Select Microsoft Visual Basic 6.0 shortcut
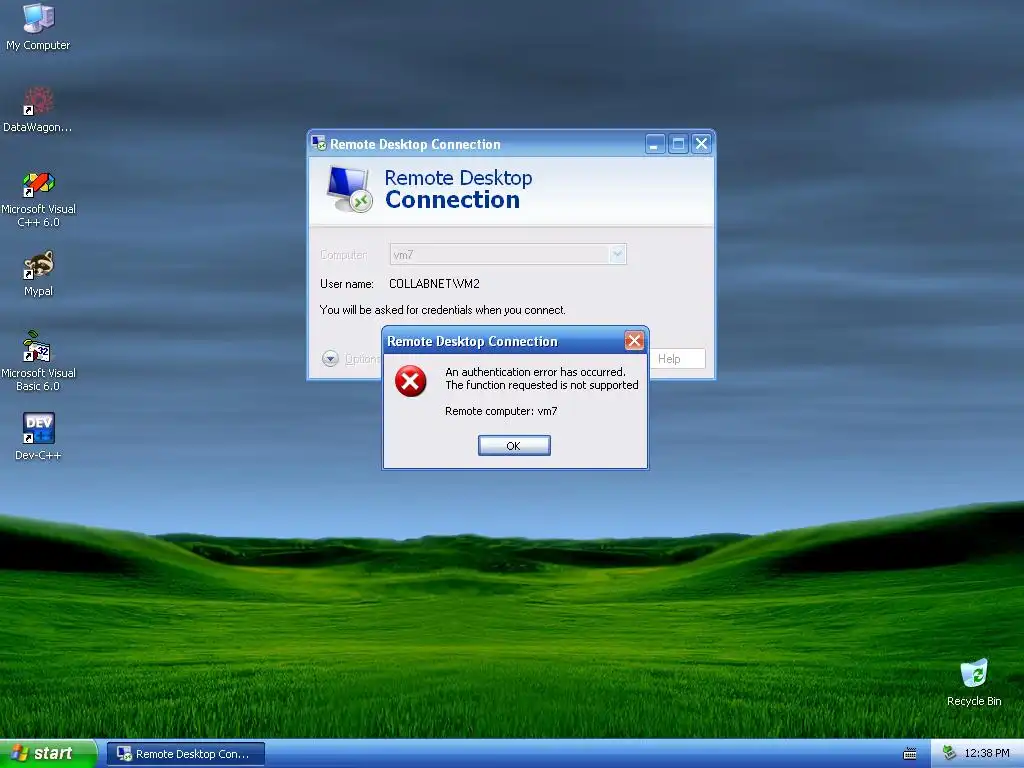The image size is (1024, 768). point(38,361)
